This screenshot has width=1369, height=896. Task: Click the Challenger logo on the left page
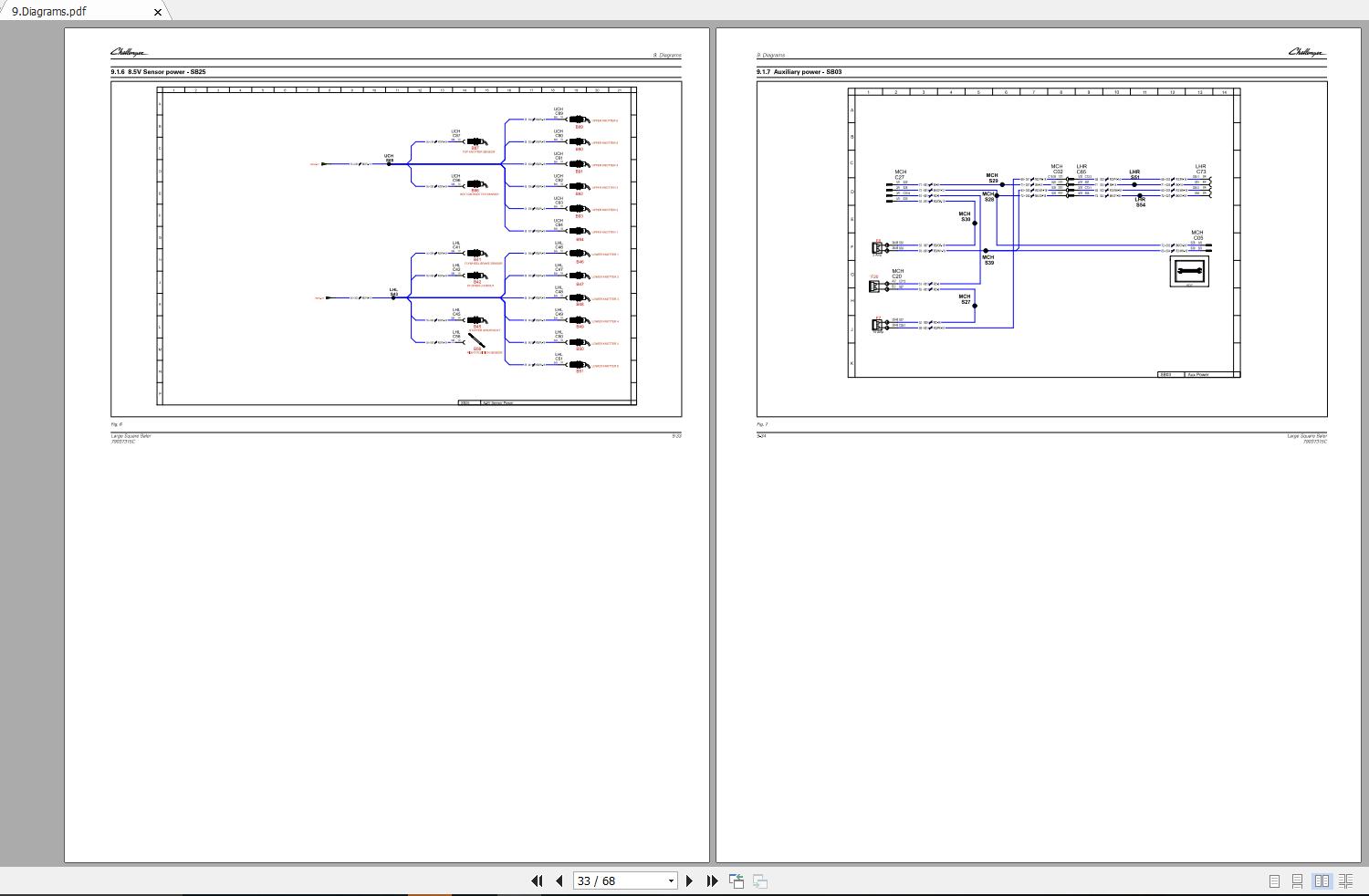[x=129, y=53]
